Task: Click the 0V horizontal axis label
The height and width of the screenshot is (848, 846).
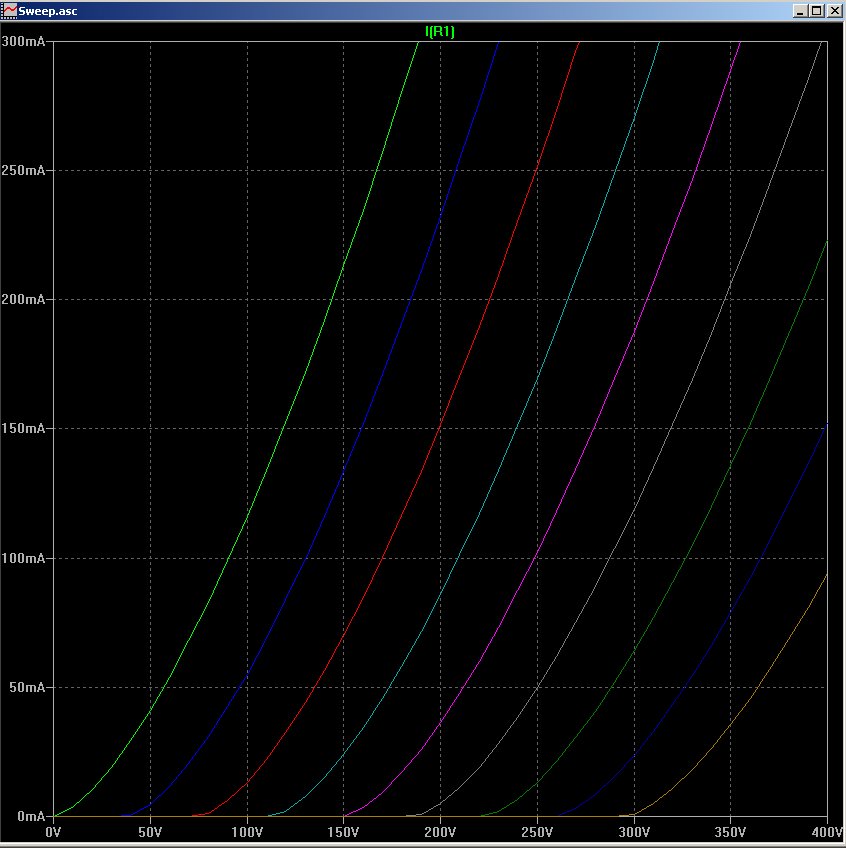Action: click(53, 832)
